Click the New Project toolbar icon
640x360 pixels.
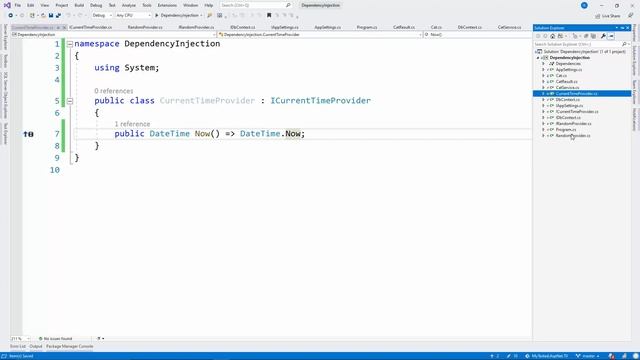[x=32, y=16]
